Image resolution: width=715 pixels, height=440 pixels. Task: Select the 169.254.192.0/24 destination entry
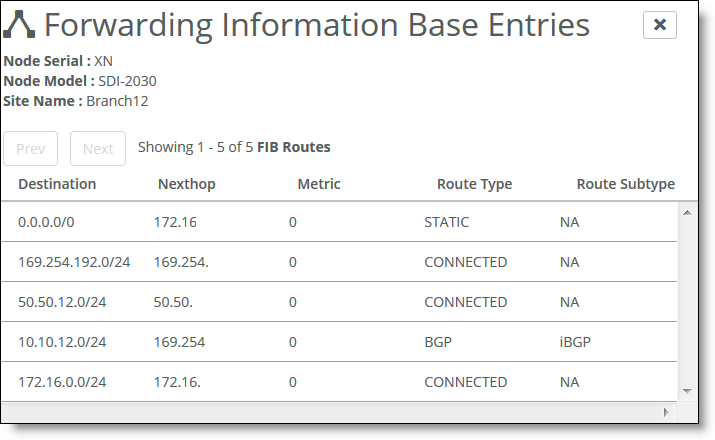tap(74, 262)
